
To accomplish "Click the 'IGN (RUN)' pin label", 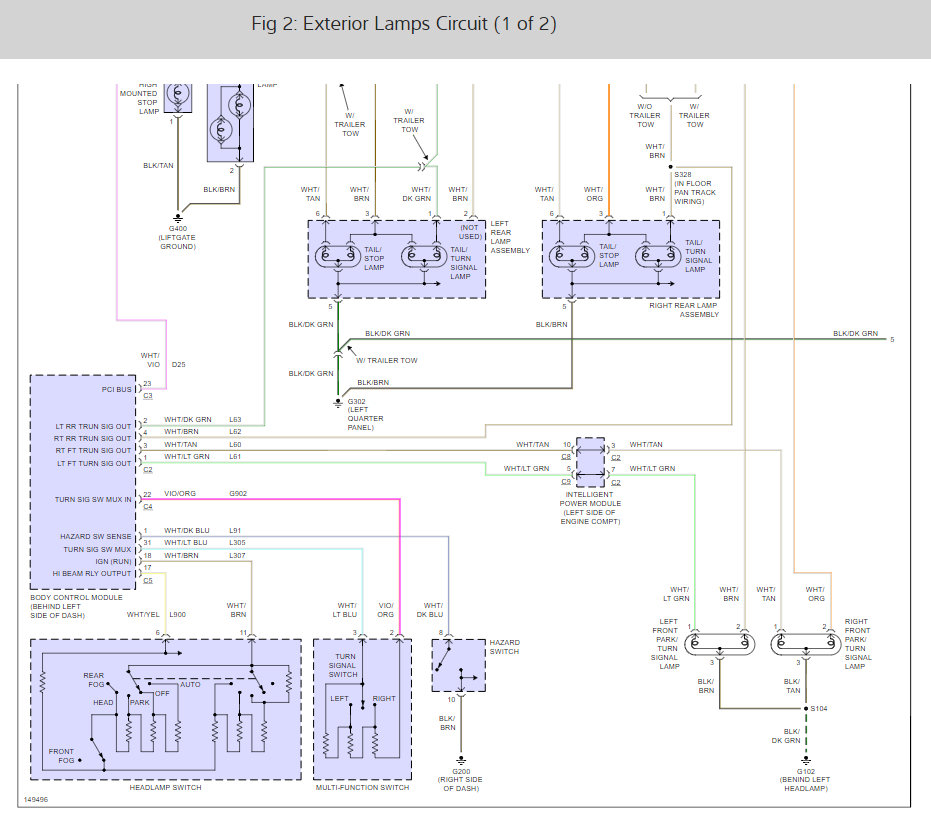I will click(x=113, y=561).
